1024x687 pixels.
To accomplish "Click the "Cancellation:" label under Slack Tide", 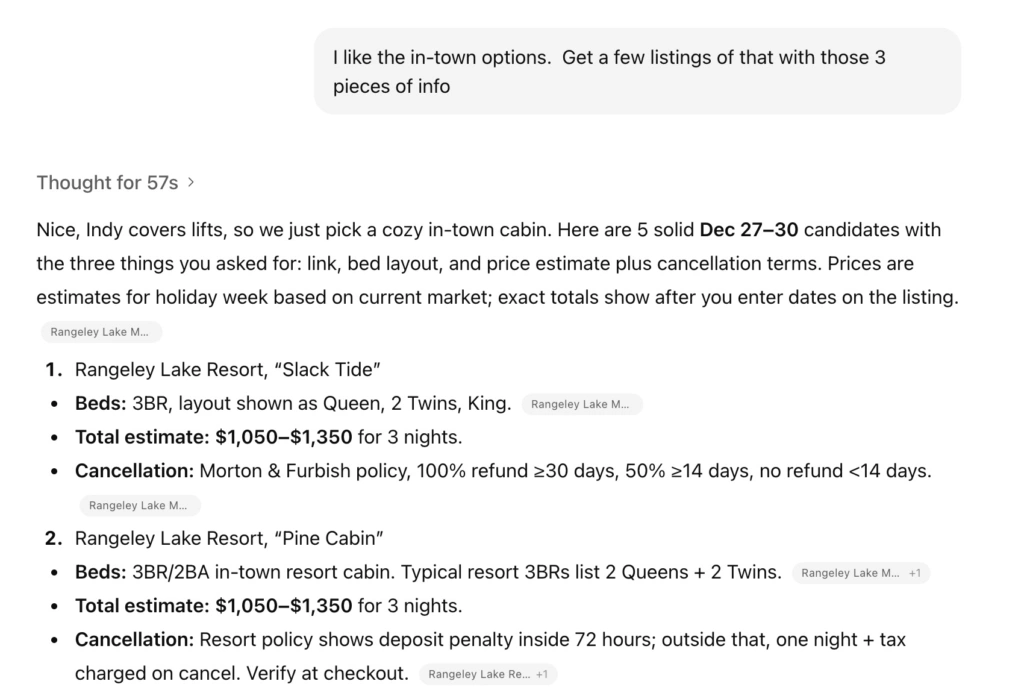I will click(134, 470).
